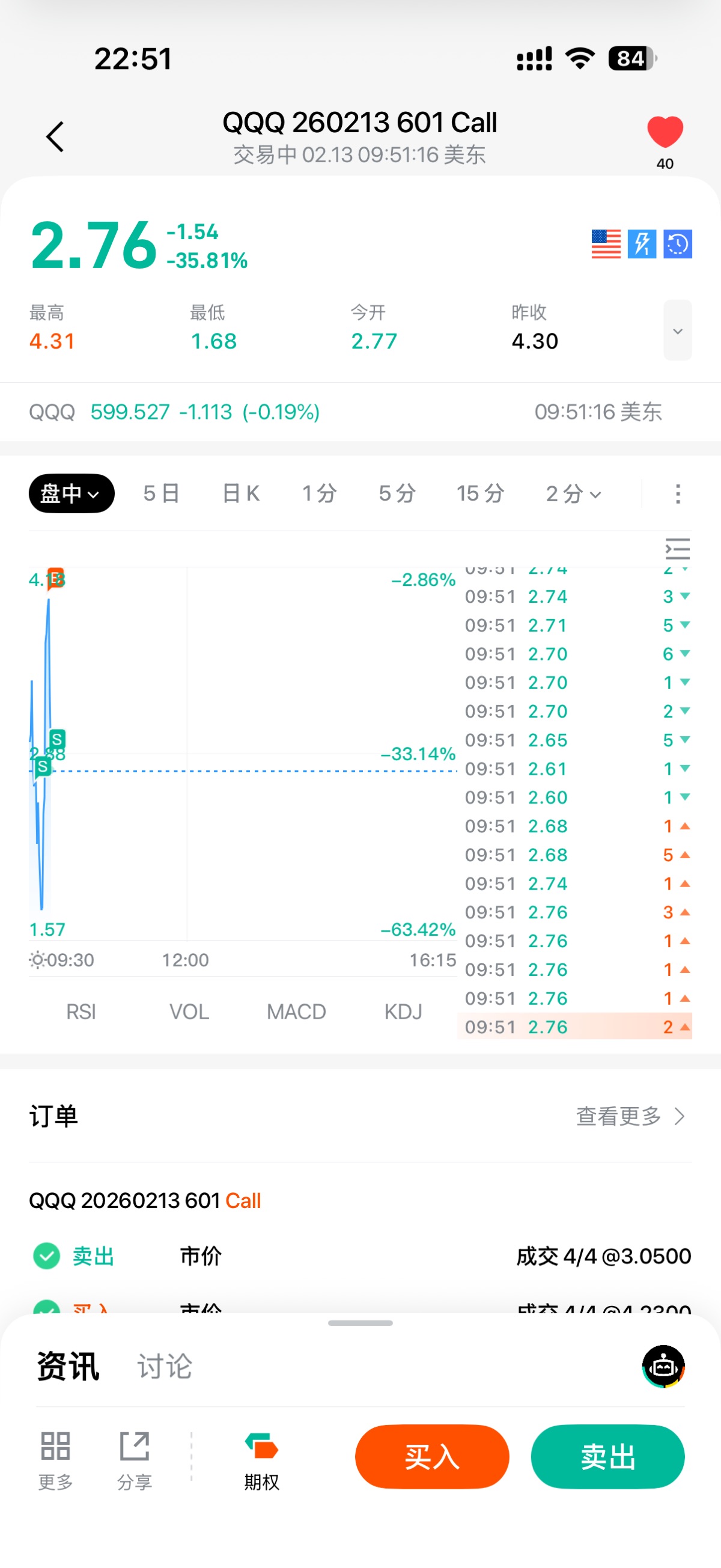The height and width of the screenshot is (1568, 721).
Task: Open the 盘中 chart period dropdown
Action: 71,493
